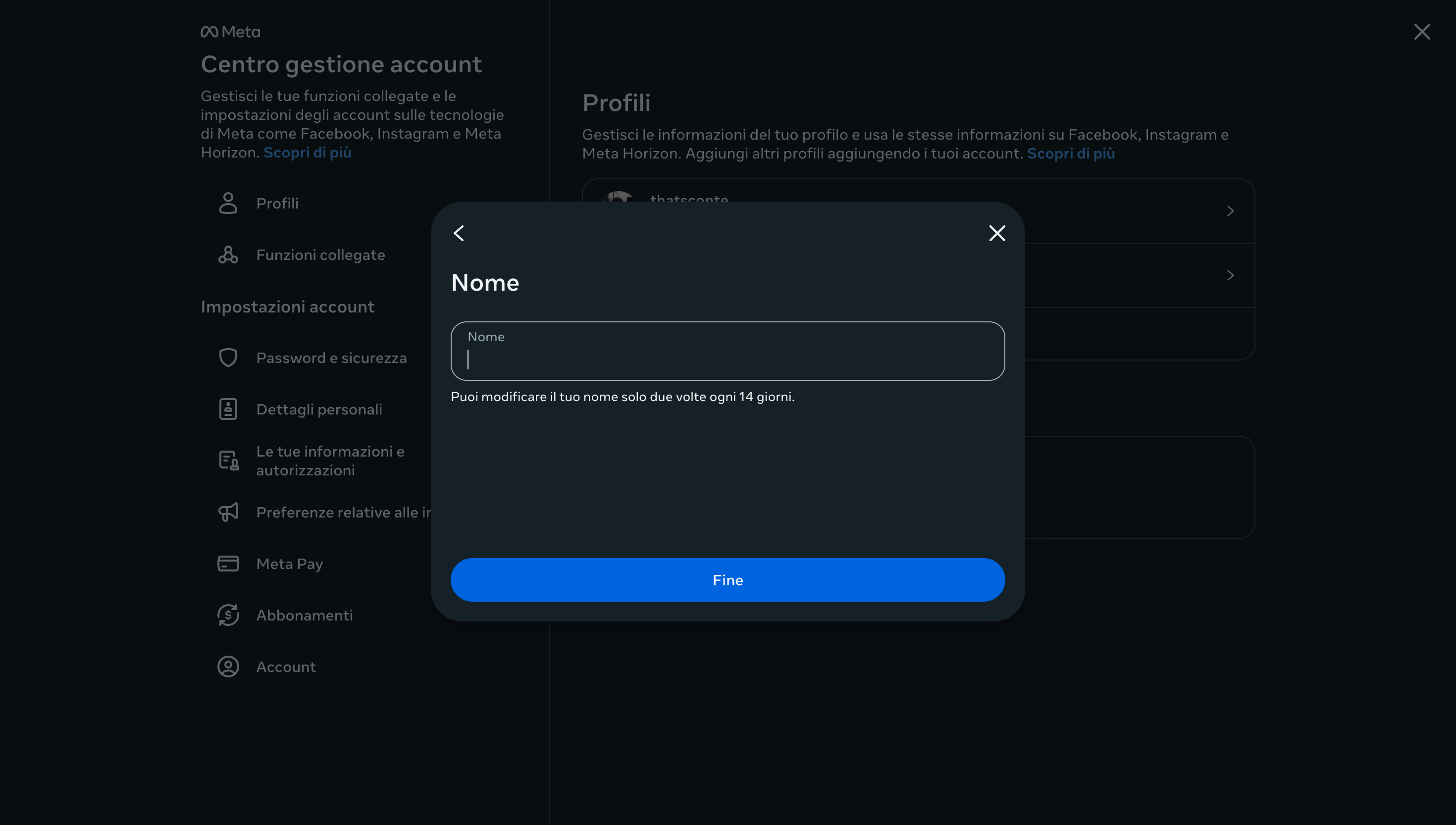This screenshot has width=1456, height=825.
Task: Click the back arrow in Nome dialog
Action: (x=459, y=233)
